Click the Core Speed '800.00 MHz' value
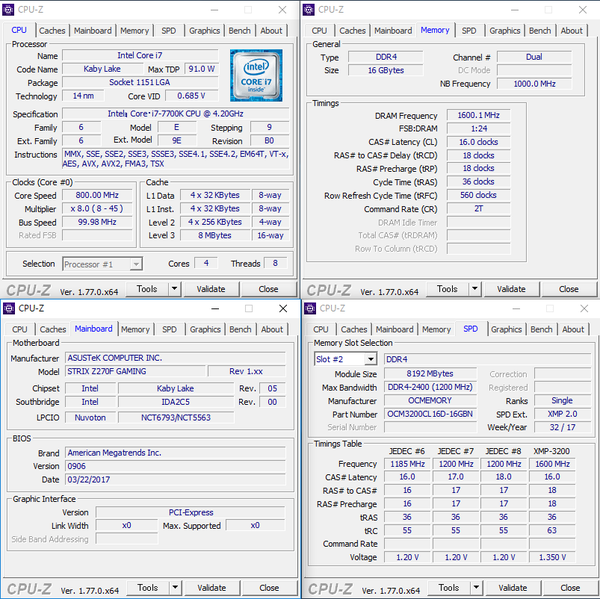 [97, 195]
